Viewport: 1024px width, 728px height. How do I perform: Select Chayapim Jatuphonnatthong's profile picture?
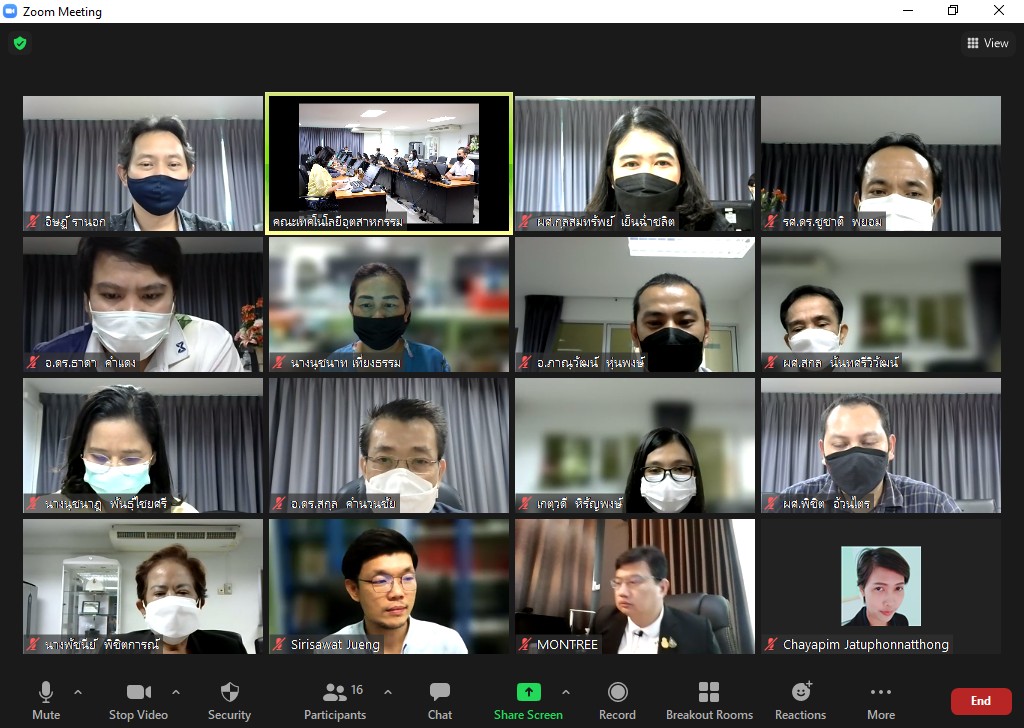tap(881, 586)
